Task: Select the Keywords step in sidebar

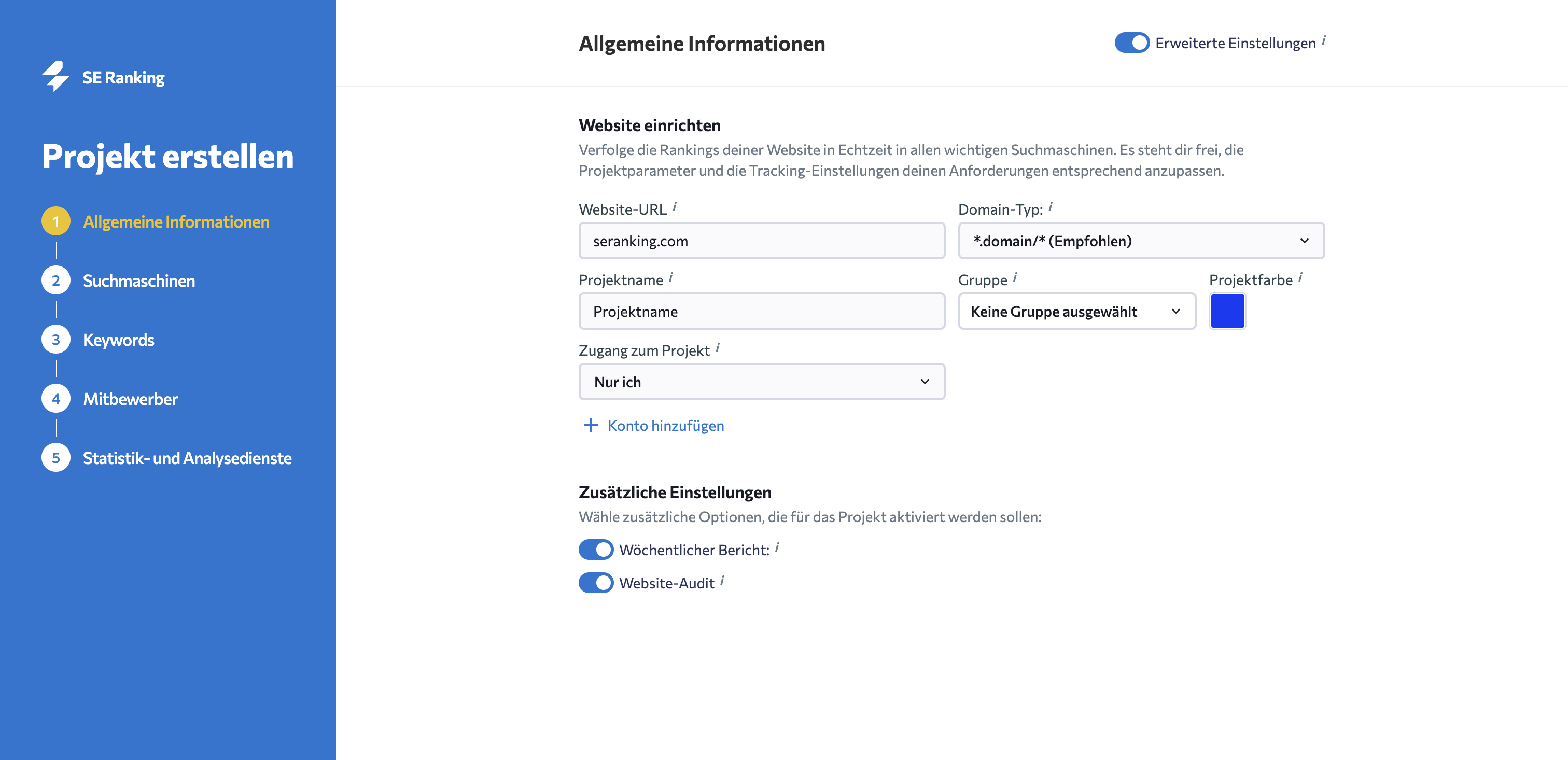Action: pos(118,340)
